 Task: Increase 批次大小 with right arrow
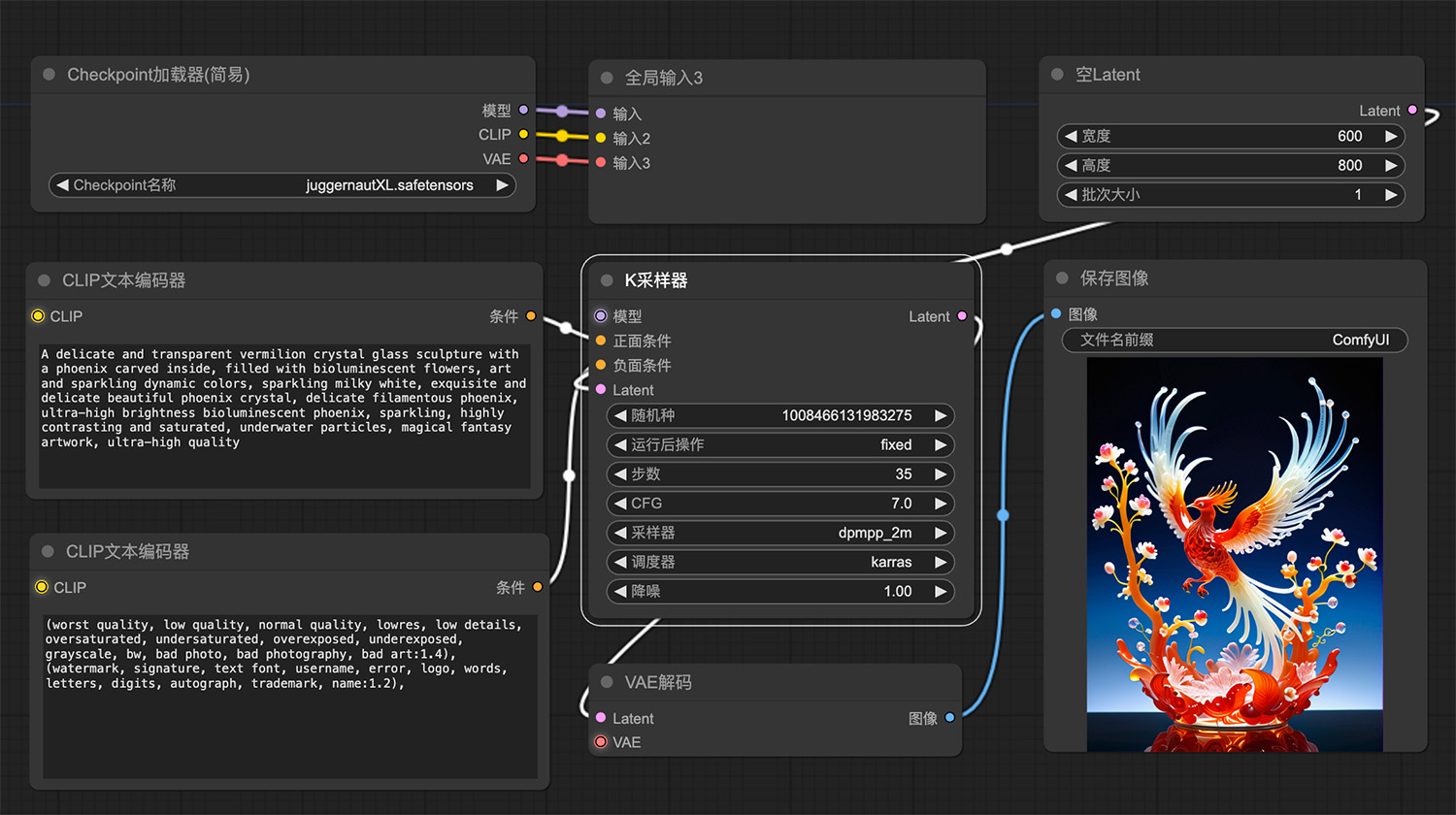1391,194
